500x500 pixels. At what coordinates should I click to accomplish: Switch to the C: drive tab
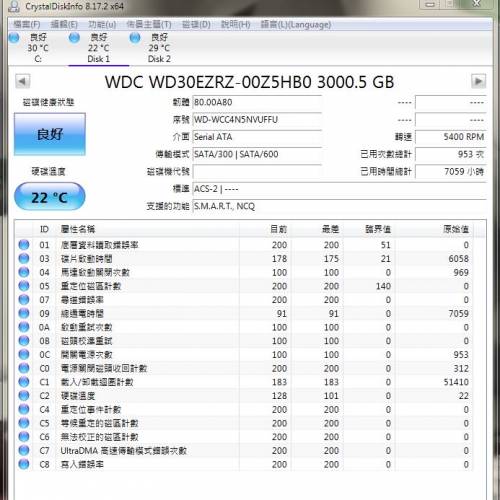[38, 48]
